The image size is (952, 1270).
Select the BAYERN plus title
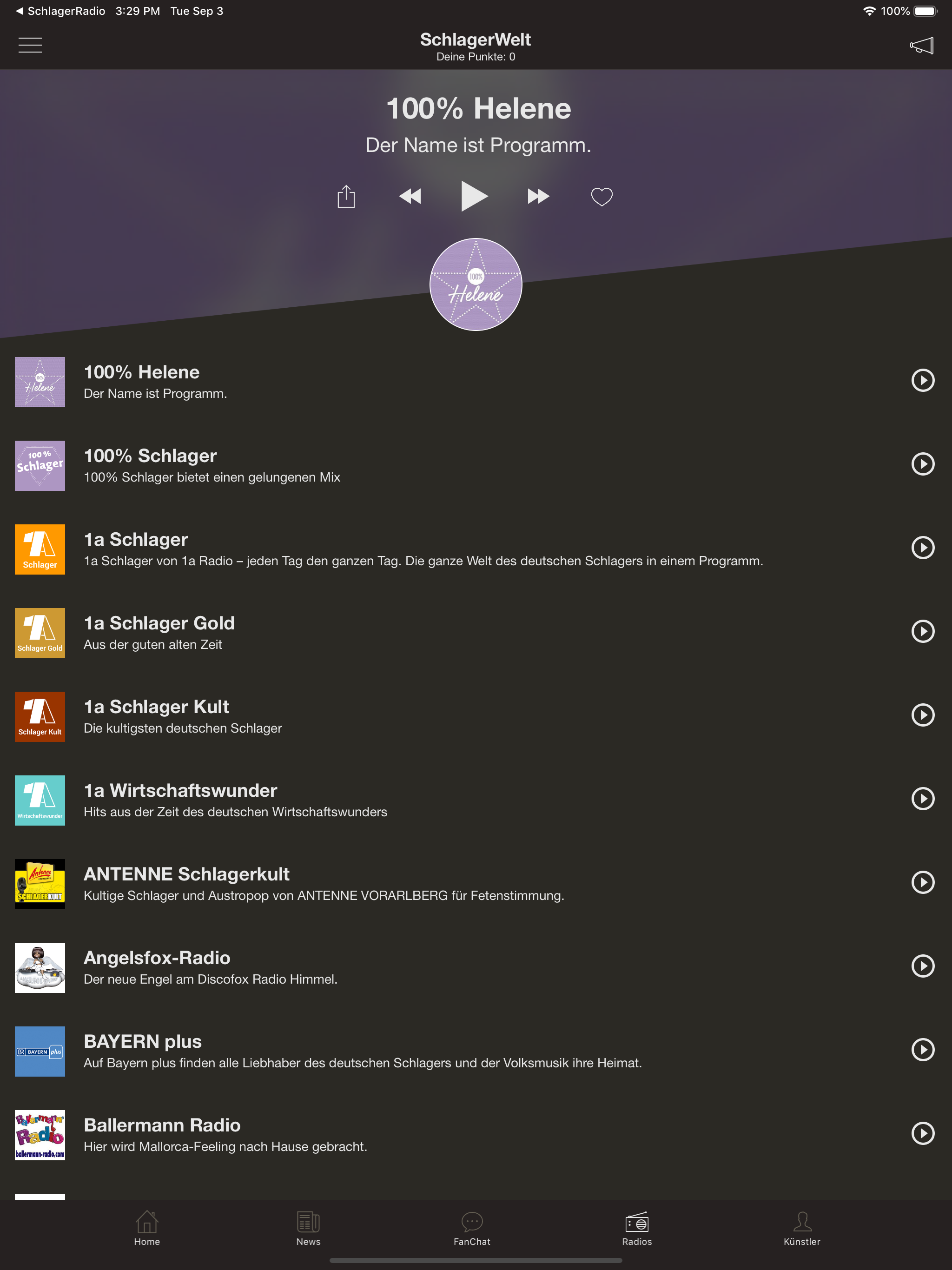[x=142, y=1041]
